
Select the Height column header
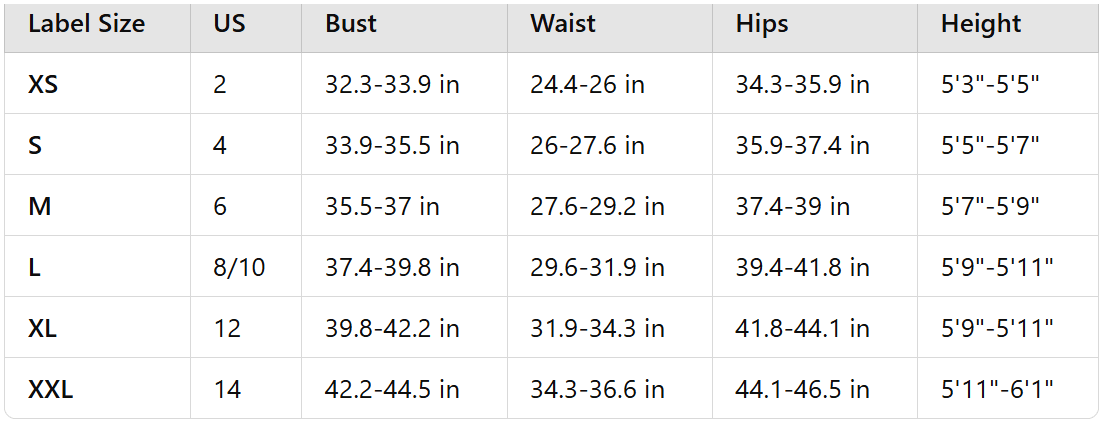pyautogui.click(x=981, y=24)
